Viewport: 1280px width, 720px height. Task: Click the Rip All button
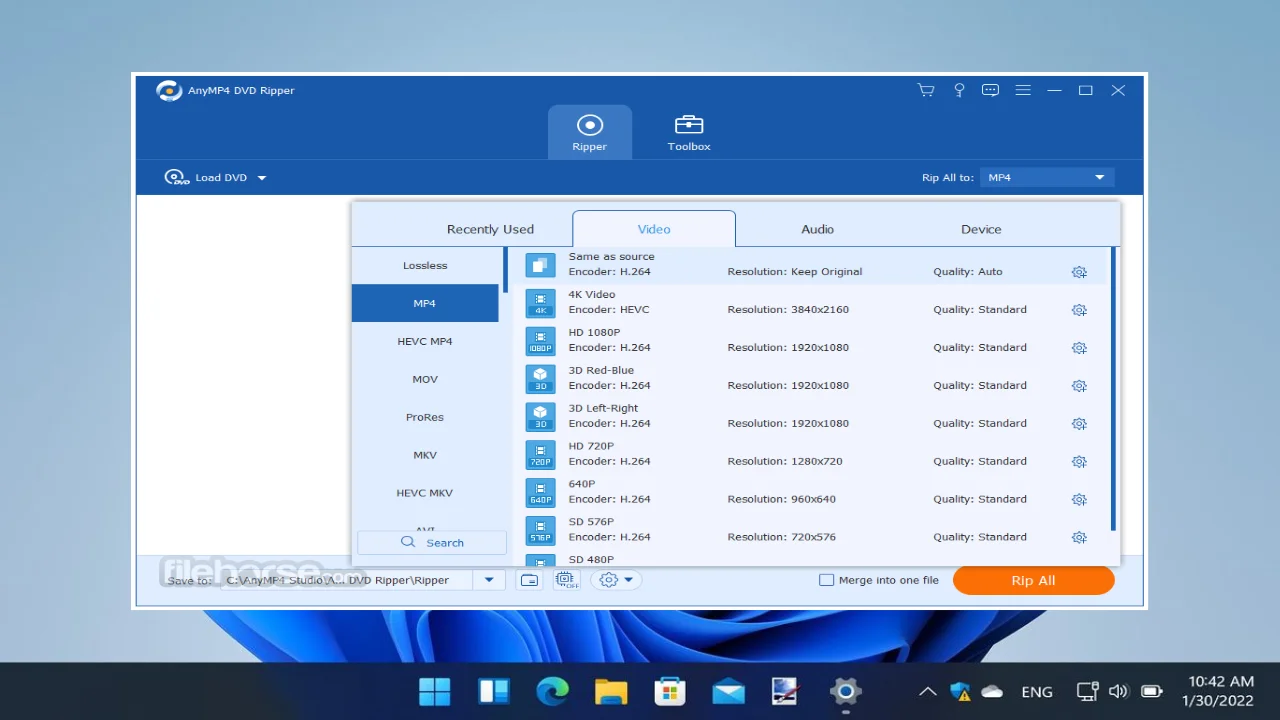[1033, 580]
